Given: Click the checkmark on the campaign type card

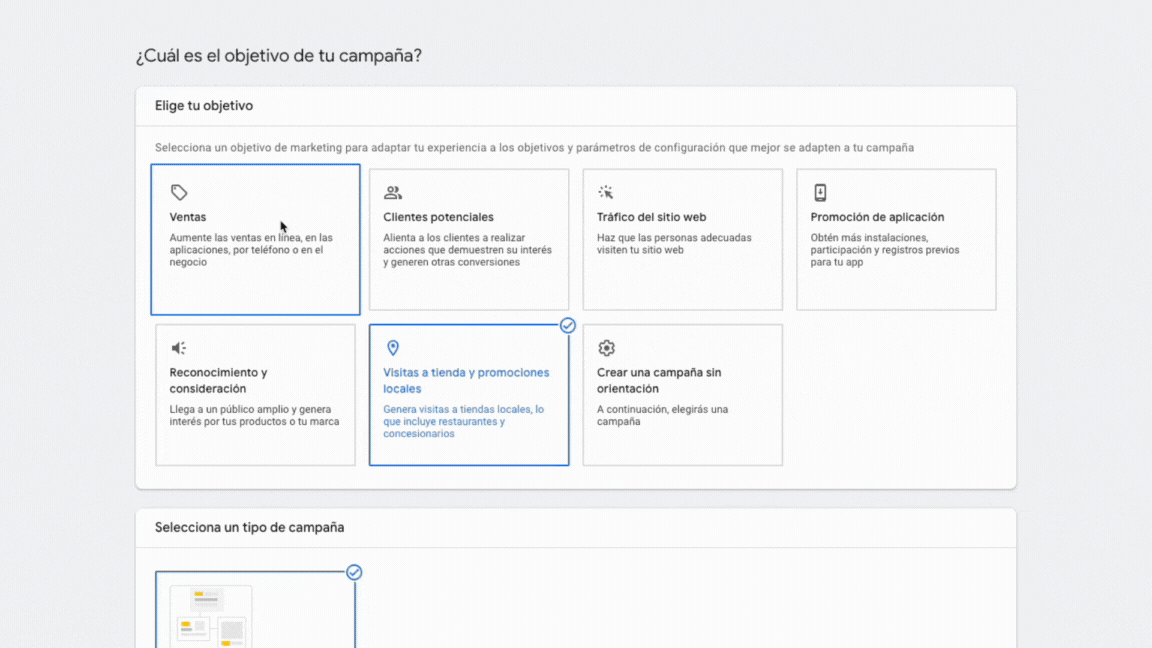Looking at the screenshot, I should (x=354, y=572).
